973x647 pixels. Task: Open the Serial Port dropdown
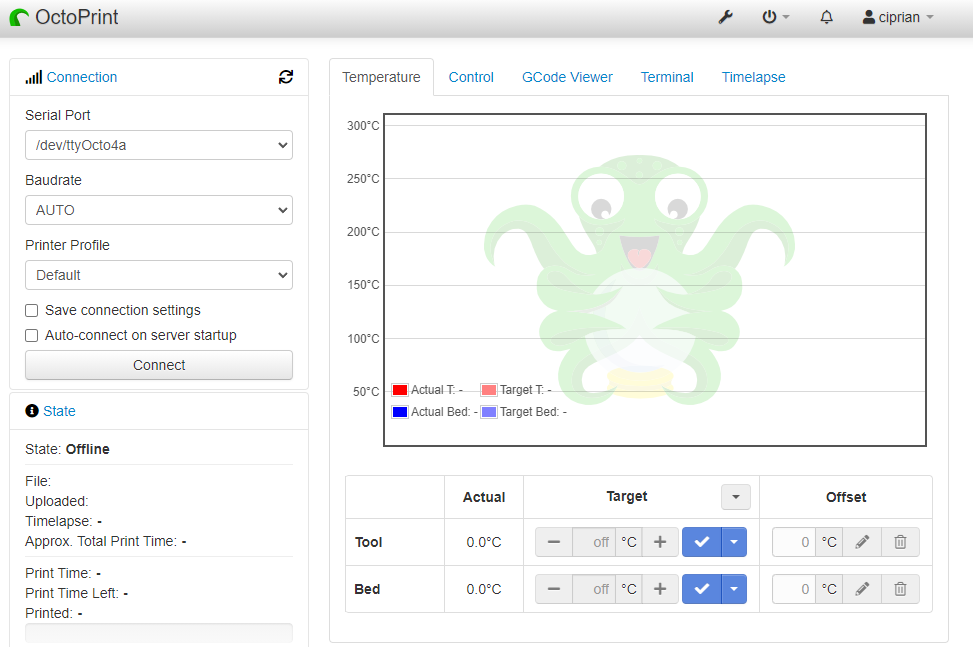[x=159, y=145]
